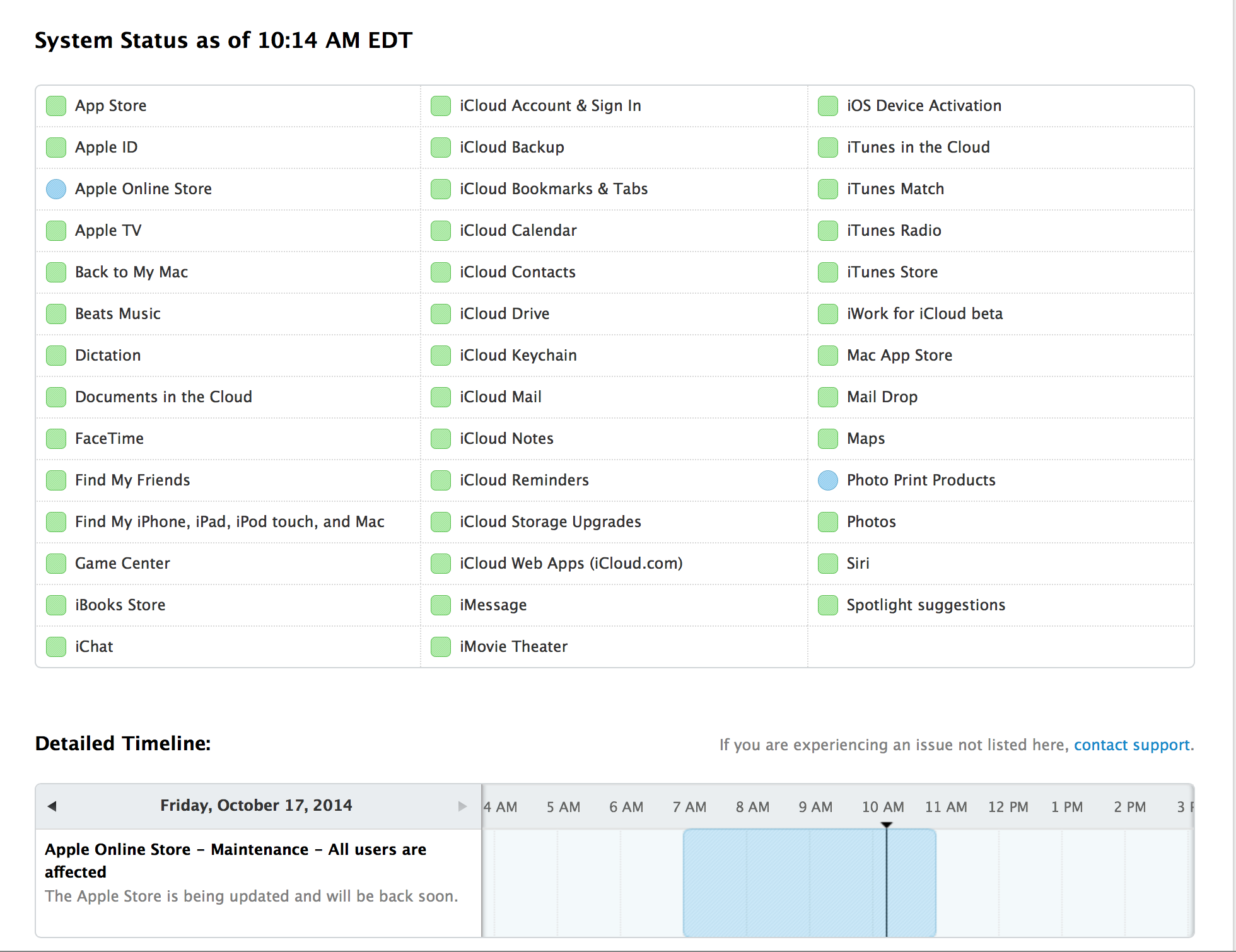1236x952 pixels.
Task: Click the Photos service label
Action: pyautogui.click(x=871, y=522)
